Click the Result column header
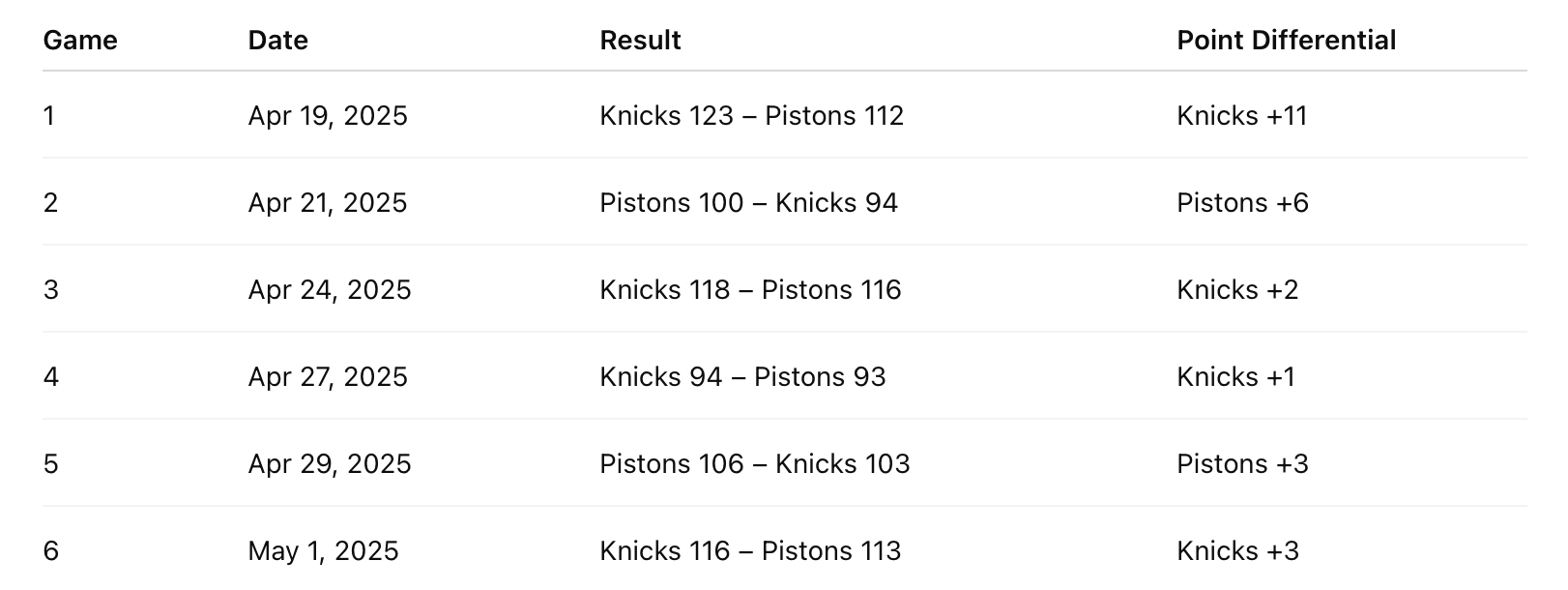The image size is (1568, 590). [x=640, y=40]
